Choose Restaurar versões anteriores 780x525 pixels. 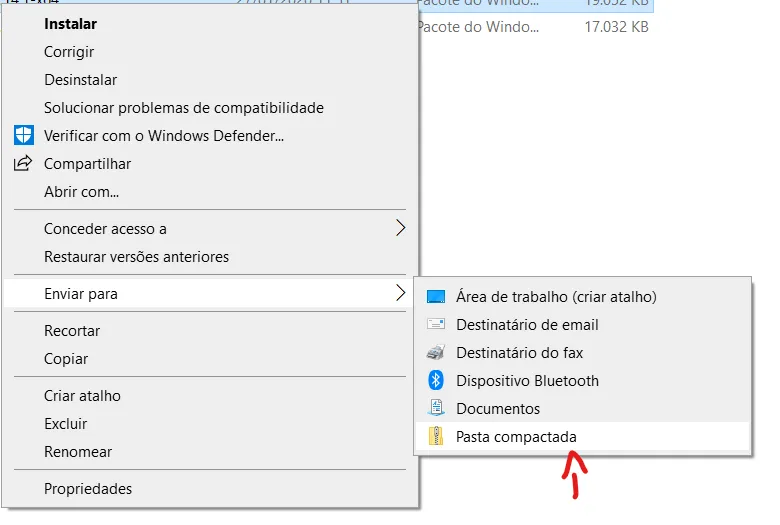point(136,257)
